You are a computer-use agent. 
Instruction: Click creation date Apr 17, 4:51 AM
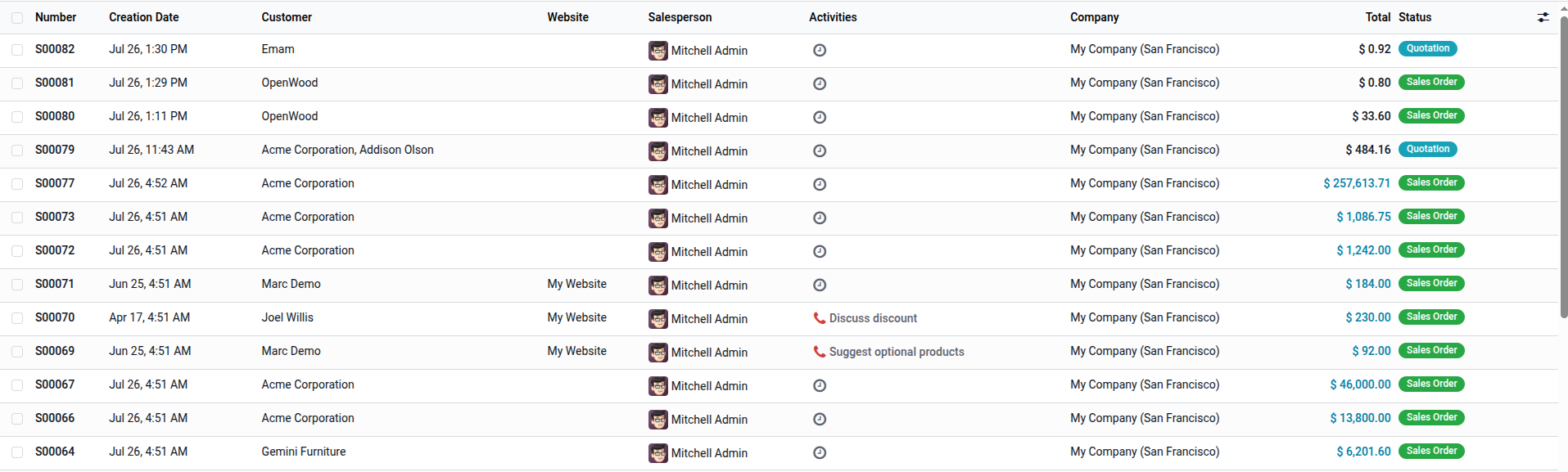149,317
